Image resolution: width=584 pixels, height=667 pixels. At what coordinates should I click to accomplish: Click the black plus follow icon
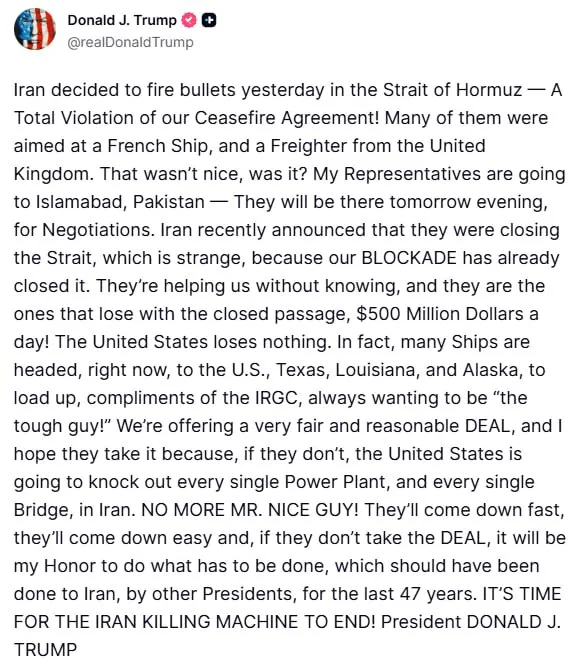(x=209, y=20)
